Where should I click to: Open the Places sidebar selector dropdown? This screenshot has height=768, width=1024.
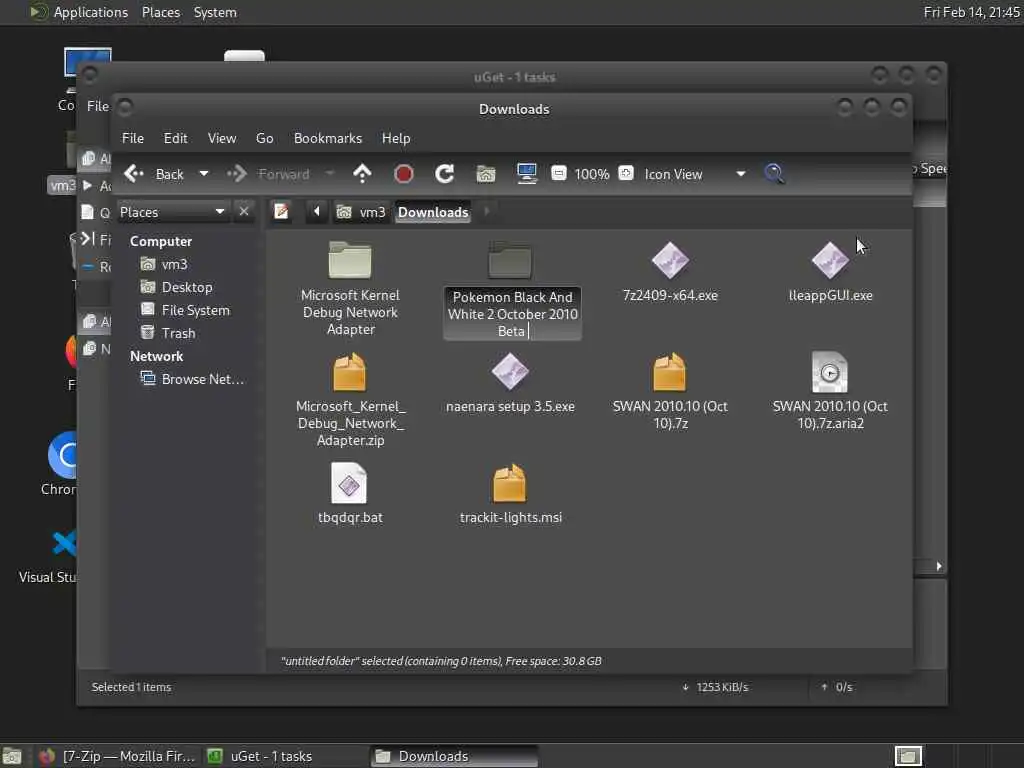173,212
